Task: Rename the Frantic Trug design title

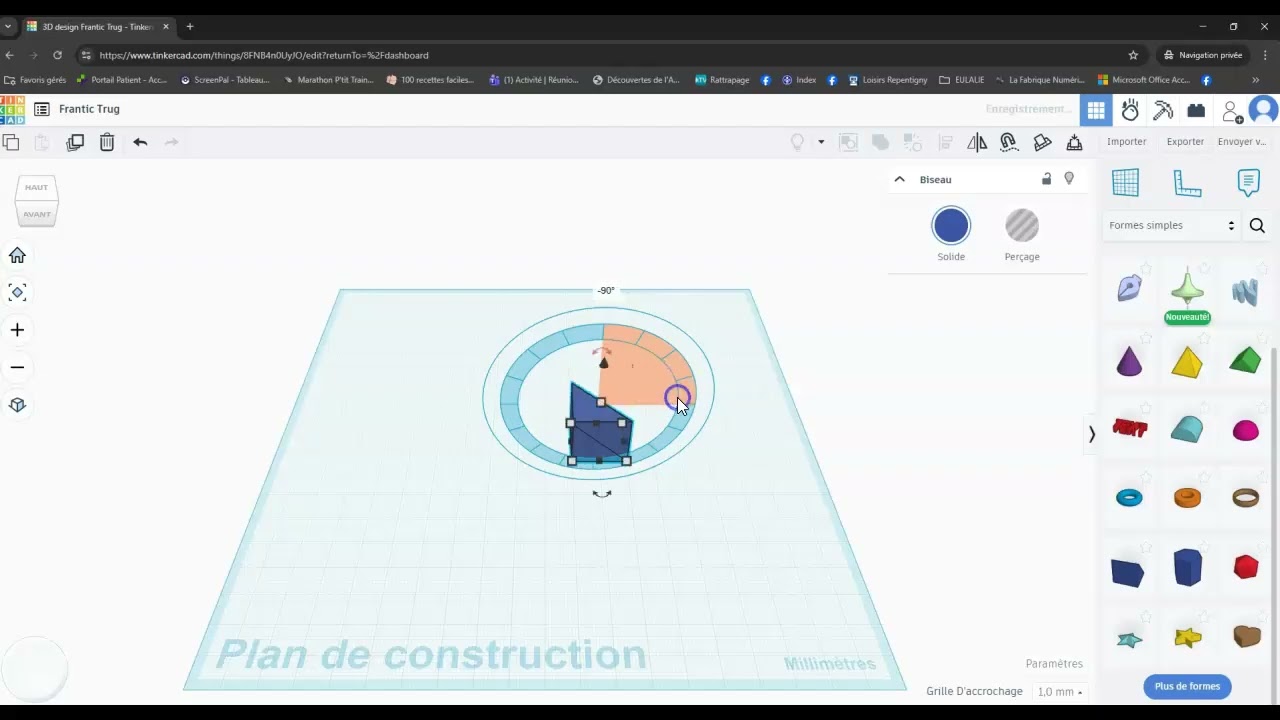Action: tap(89, 109)
